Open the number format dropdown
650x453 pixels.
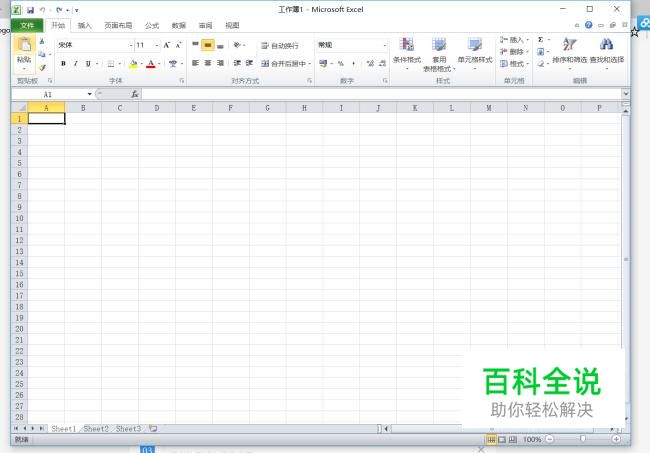pyautogui.click(x=385, y=45)
